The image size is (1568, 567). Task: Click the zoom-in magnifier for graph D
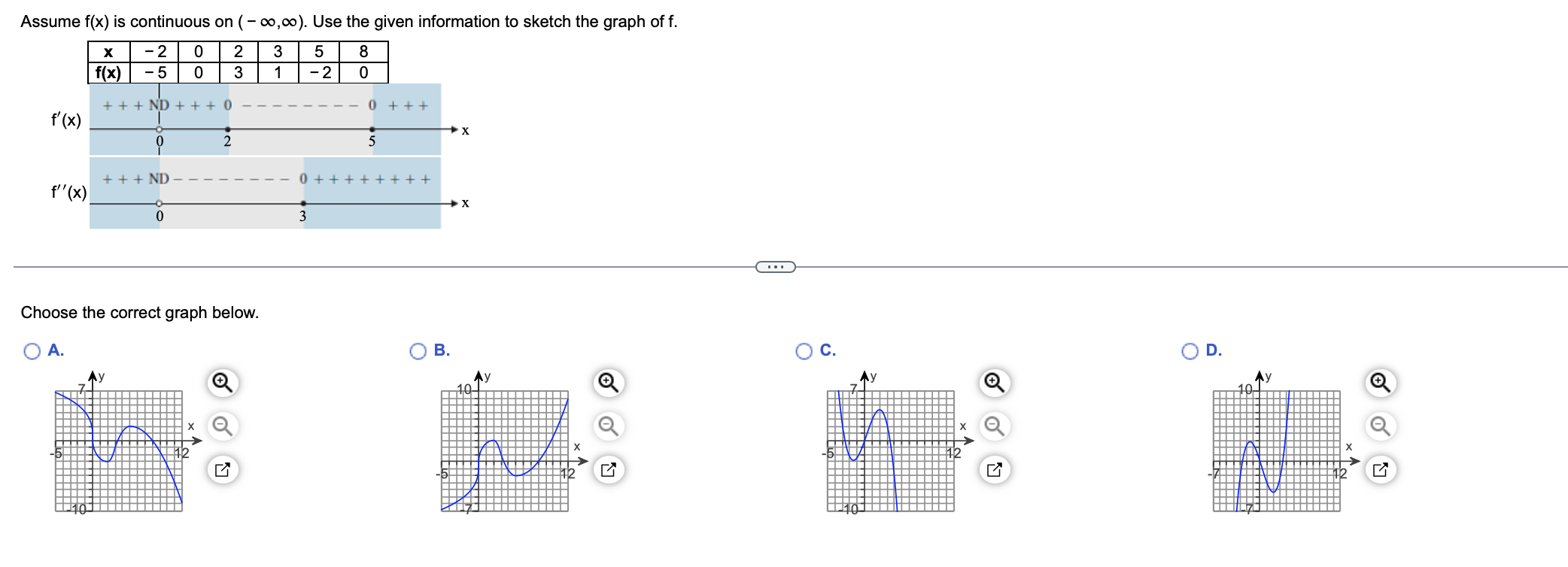(1379, 383)
